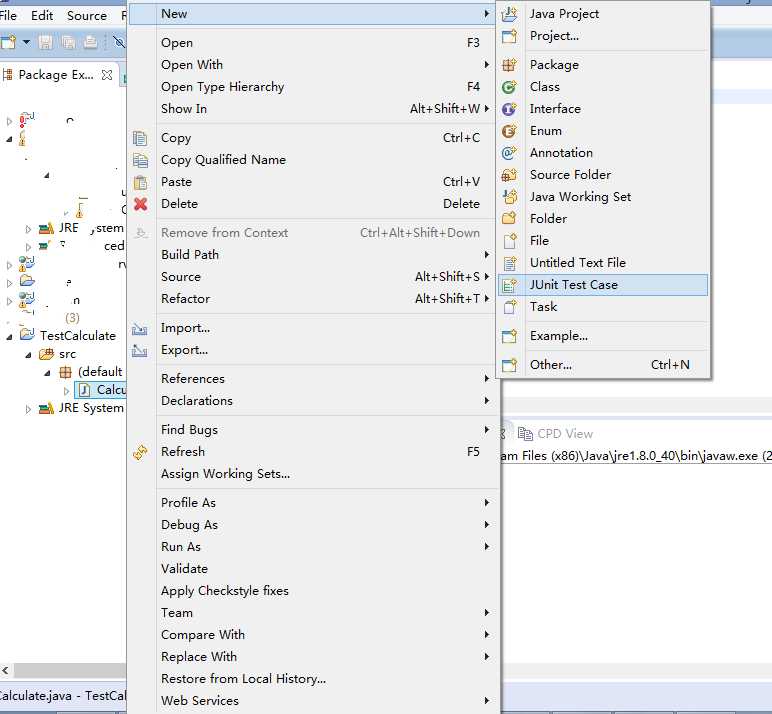The image size is (772, 714).
Task: Click the Java Project icon in New submenu
Action: pyautogui.click(x=509, y=14)
